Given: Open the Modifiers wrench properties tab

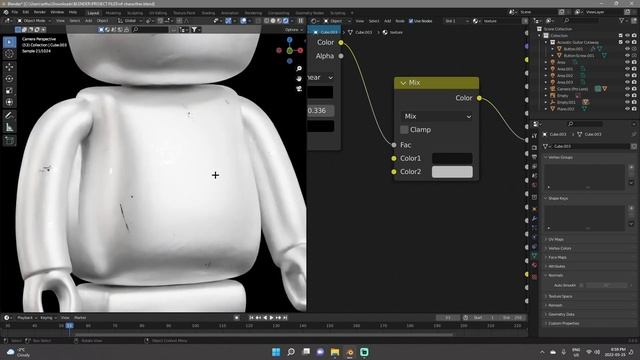Looking at the screenshot, I should pyautogui.click(x=534, y=219).
